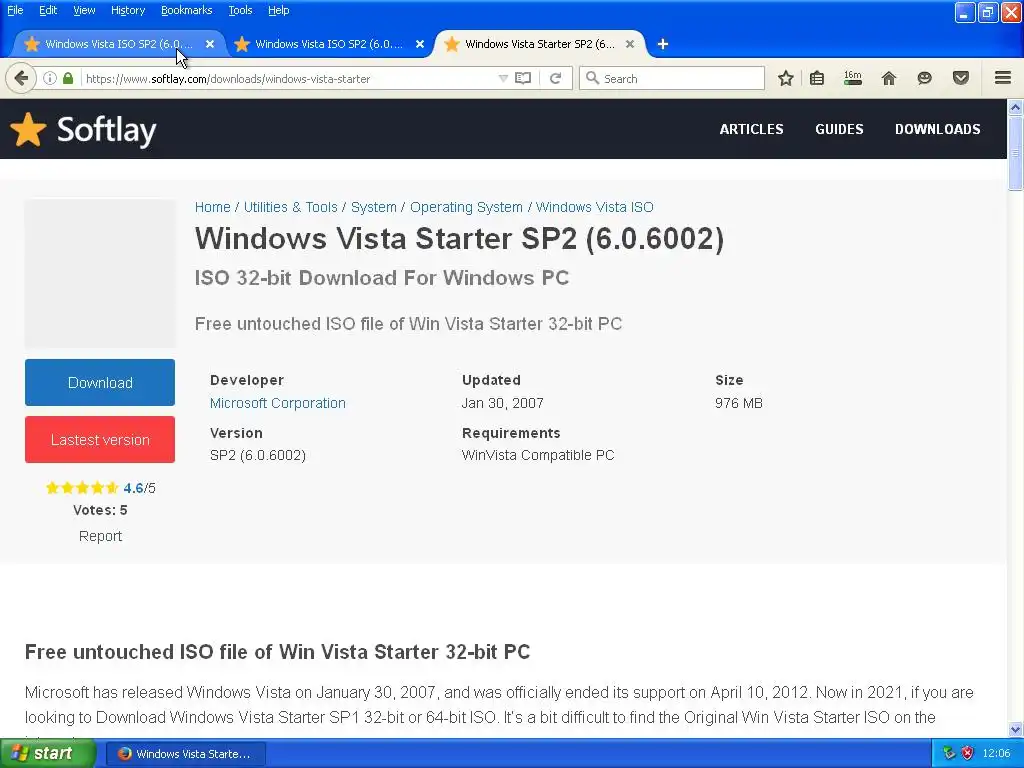Open the History menu

tap(127, 10)
